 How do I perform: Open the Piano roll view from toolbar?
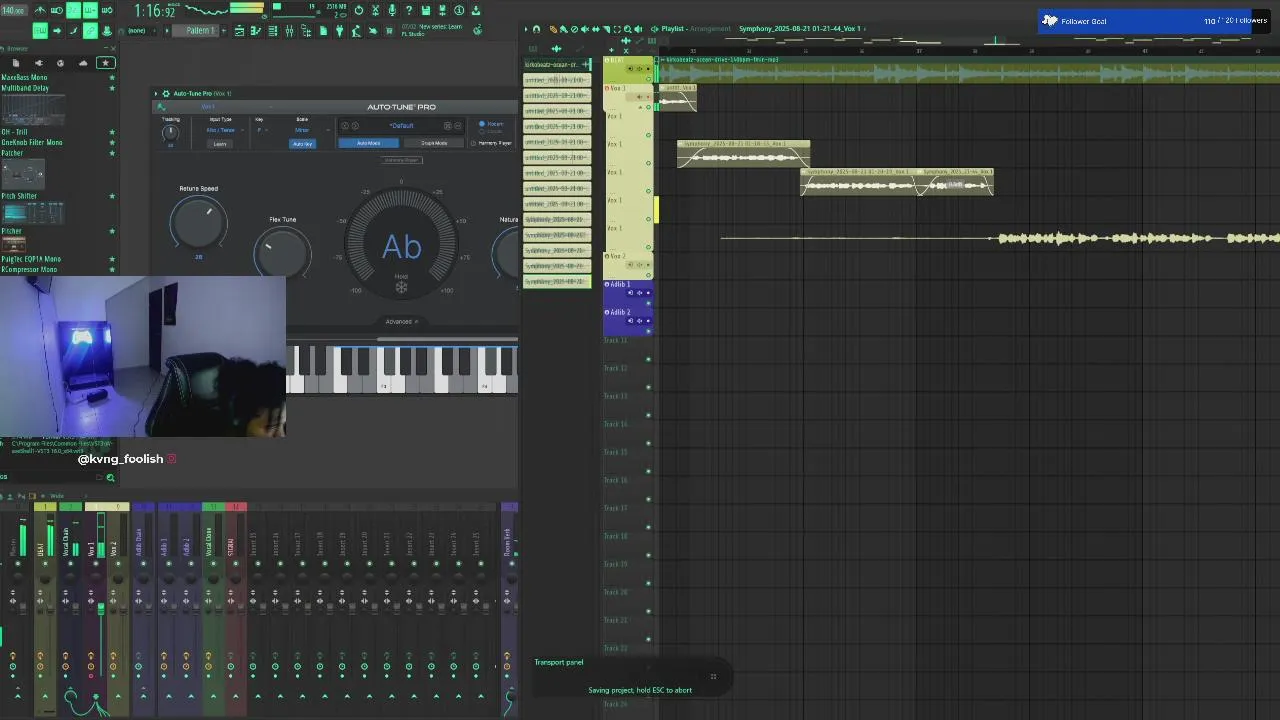(x=256, y=30)
